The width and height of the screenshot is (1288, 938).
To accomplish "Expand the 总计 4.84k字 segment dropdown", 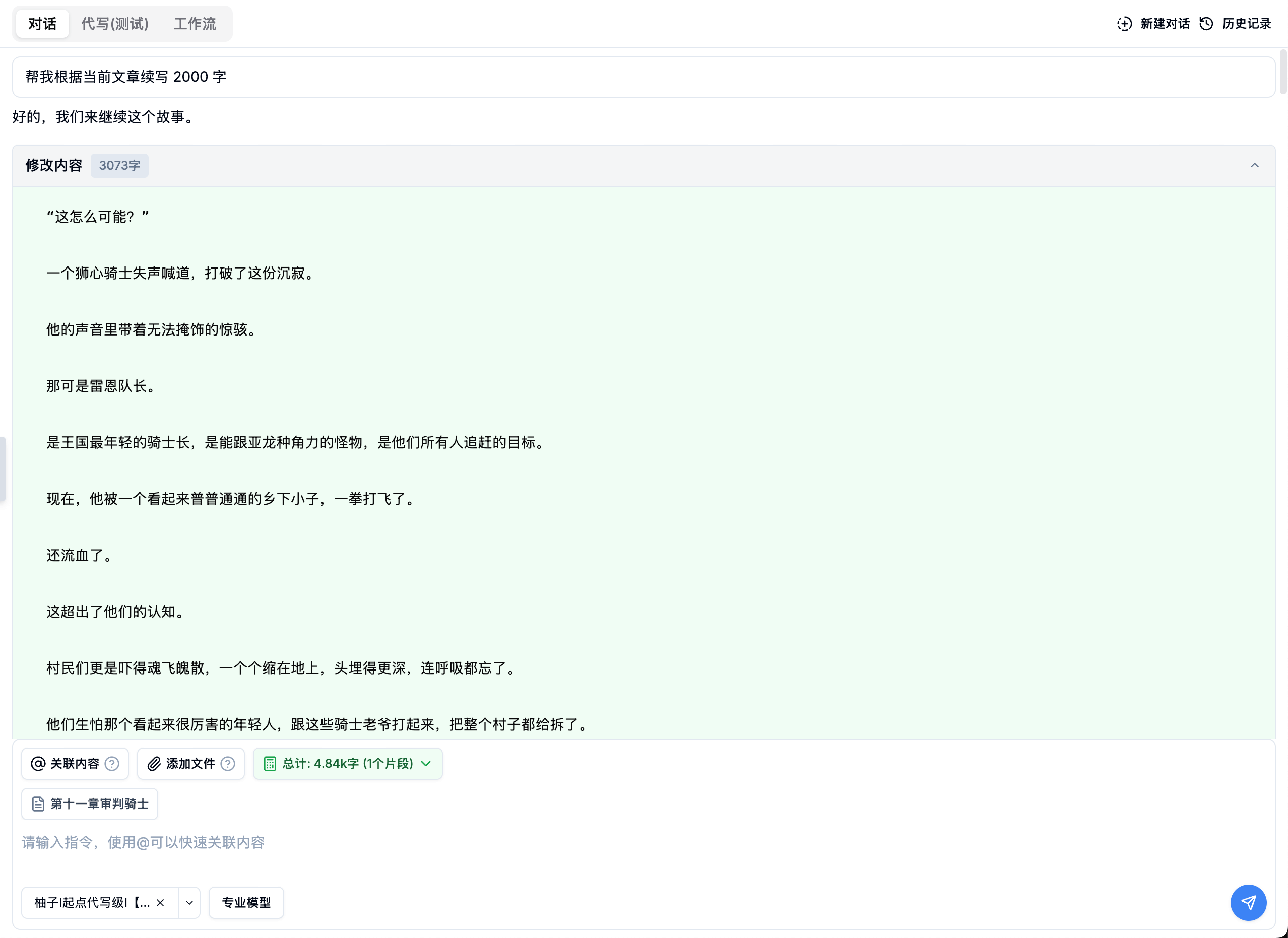I will (426, 764).
